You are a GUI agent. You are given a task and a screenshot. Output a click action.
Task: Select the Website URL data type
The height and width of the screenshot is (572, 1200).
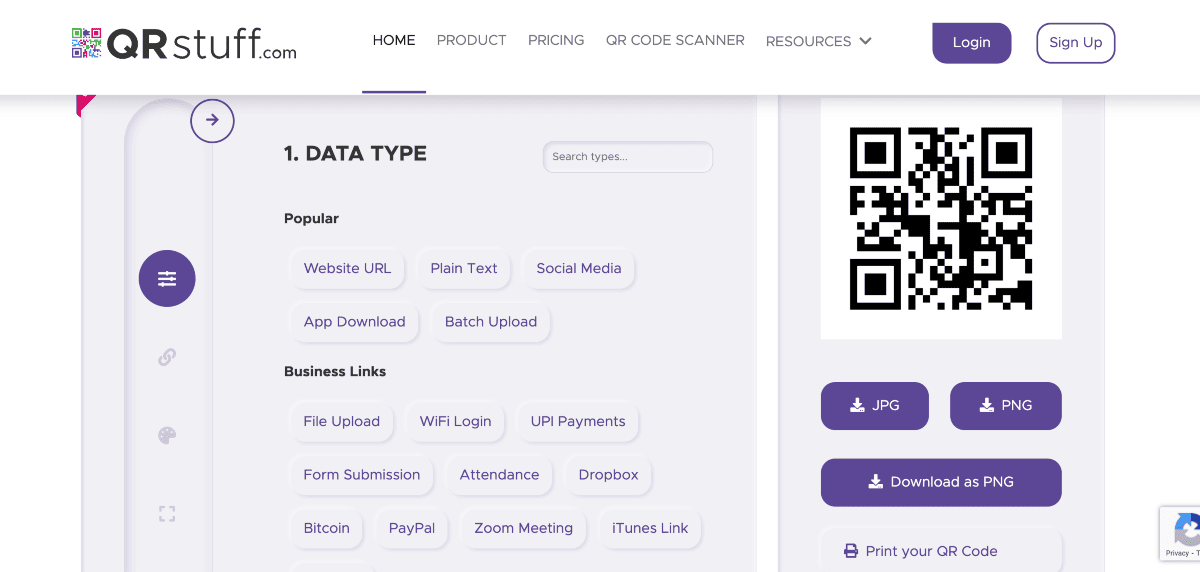pyautogui.click(x=347, y=268)
